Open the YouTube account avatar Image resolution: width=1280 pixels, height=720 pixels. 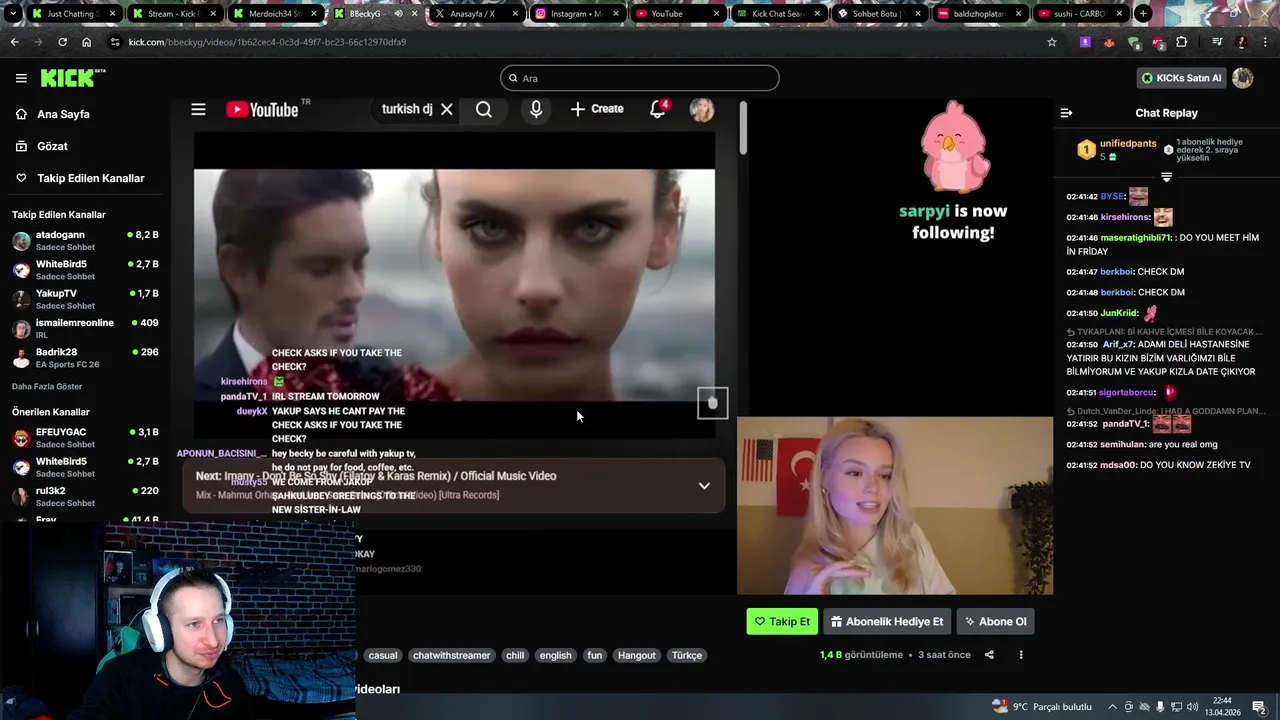(x=702, y=109)
